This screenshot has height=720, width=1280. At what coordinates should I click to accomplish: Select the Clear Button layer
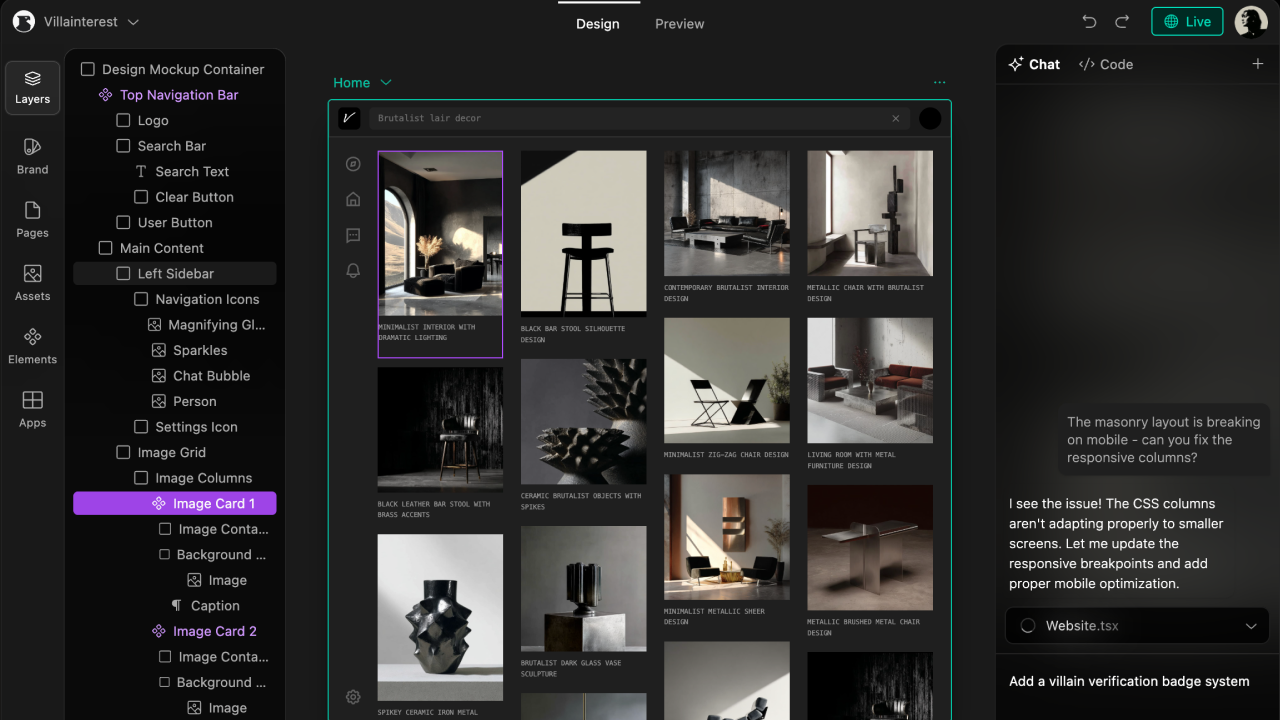(184, 197)
